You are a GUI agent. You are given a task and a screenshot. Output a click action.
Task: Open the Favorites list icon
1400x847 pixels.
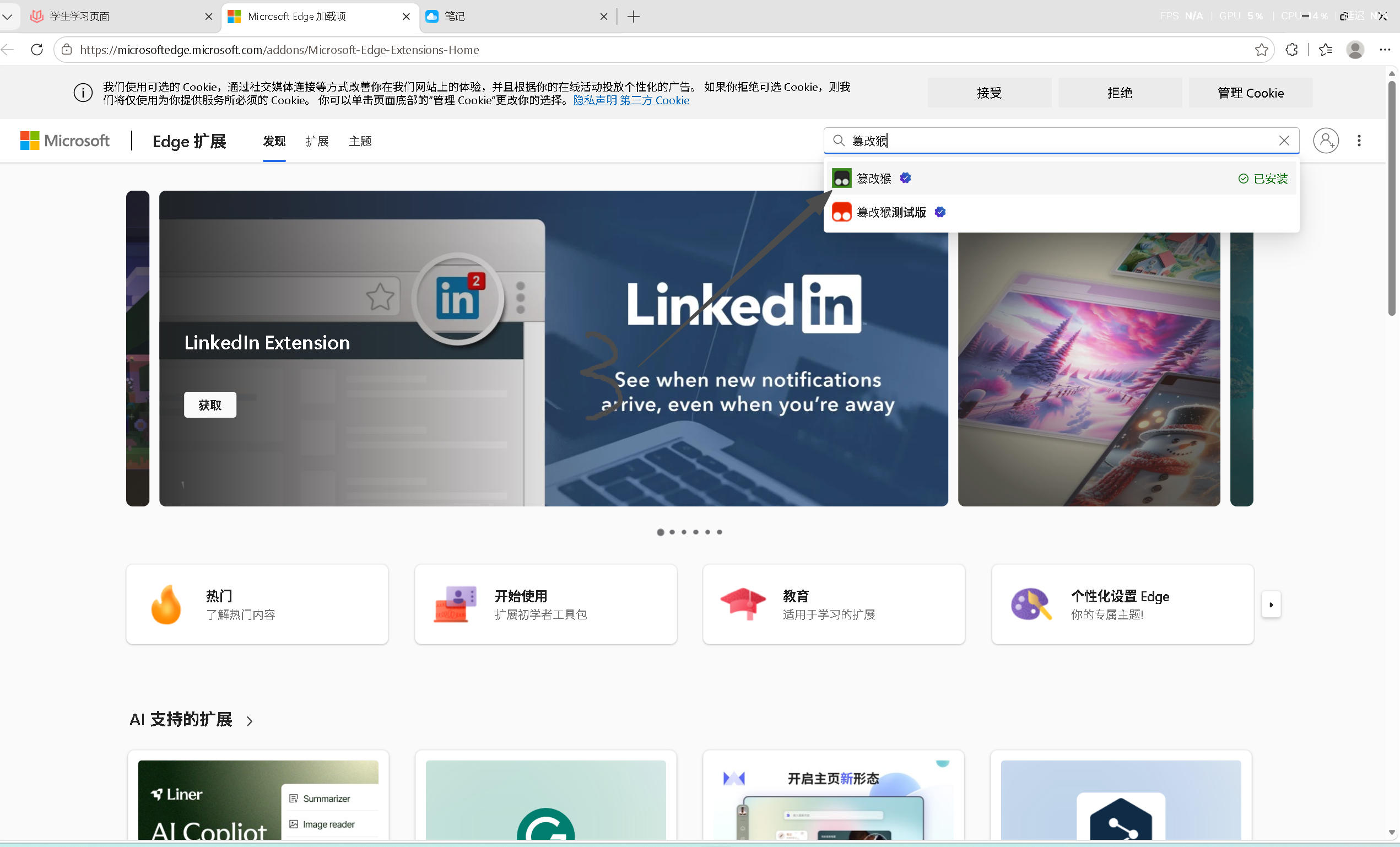point(1326,50)
